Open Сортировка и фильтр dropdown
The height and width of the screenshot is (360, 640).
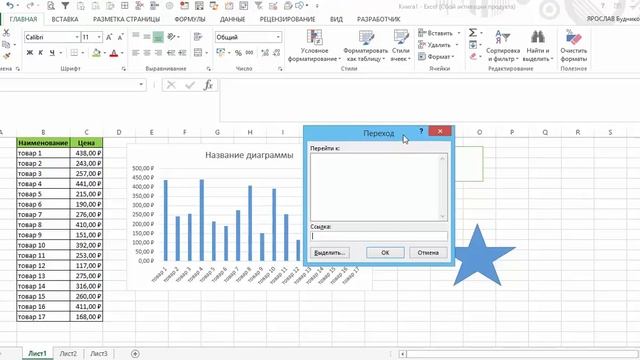[502, 46]
